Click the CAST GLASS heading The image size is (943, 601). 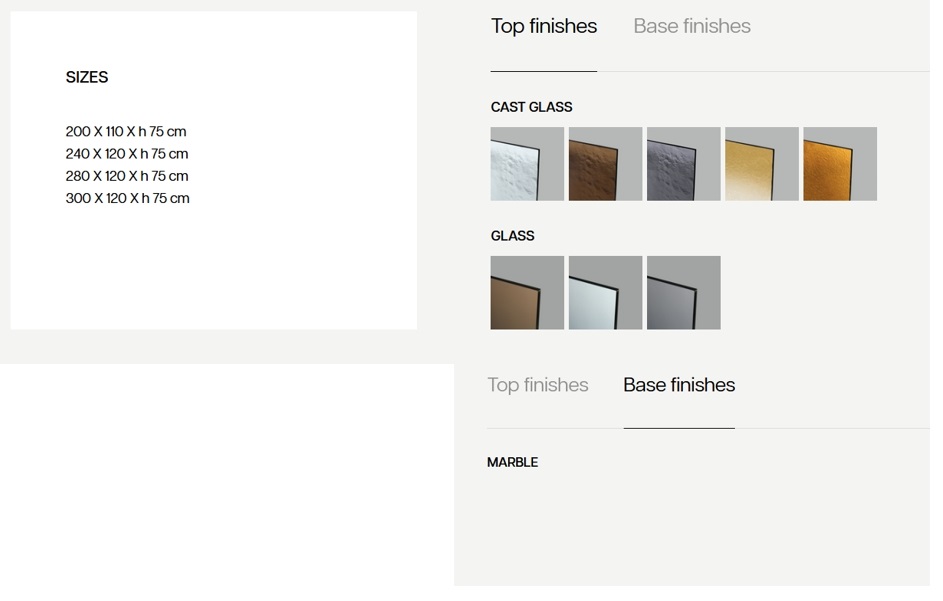click(531, 107)
